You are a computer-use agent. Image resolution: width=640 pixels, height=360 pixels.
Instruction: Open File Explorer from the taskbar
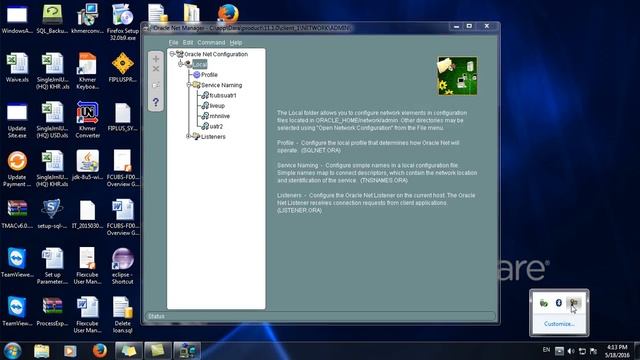click(x=41, y=351)
